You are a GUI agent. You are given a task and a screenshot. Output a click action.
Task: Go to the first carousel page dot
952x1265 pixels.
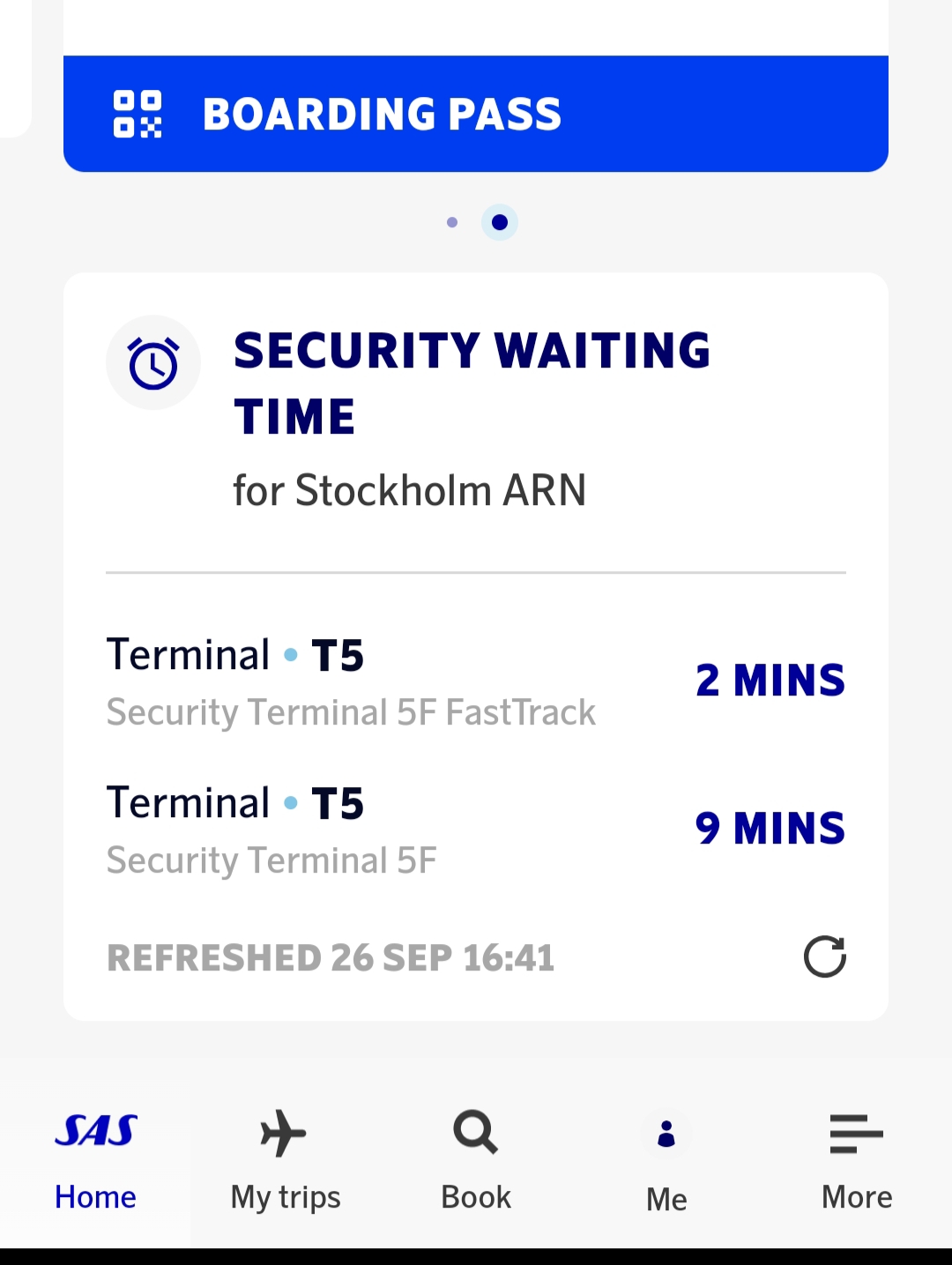452,222
